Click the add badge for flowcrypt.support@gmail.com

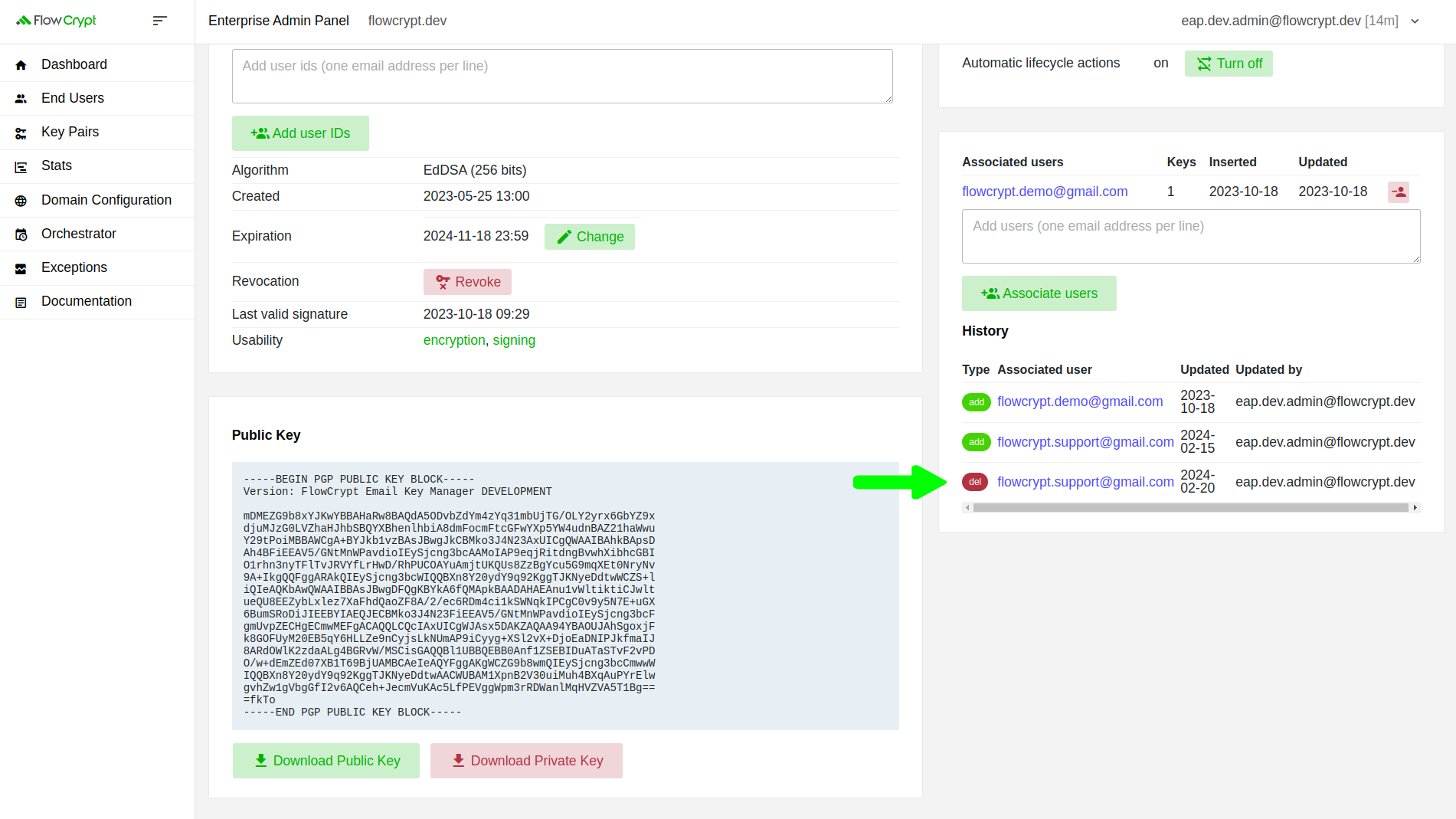tap(977, 442)
